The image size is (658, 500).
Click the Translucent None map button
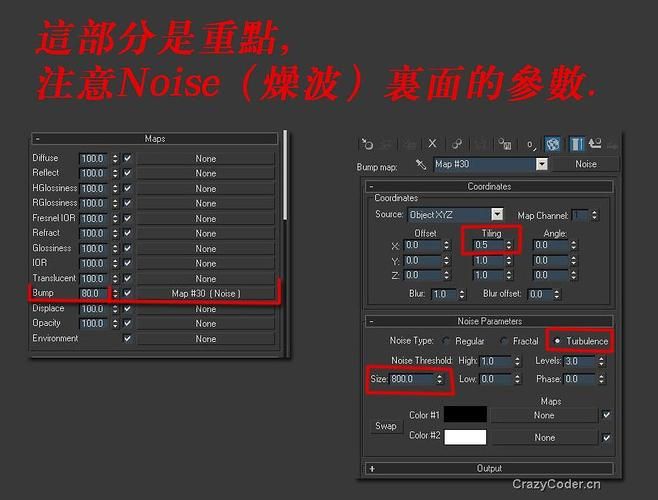(206, 279)
